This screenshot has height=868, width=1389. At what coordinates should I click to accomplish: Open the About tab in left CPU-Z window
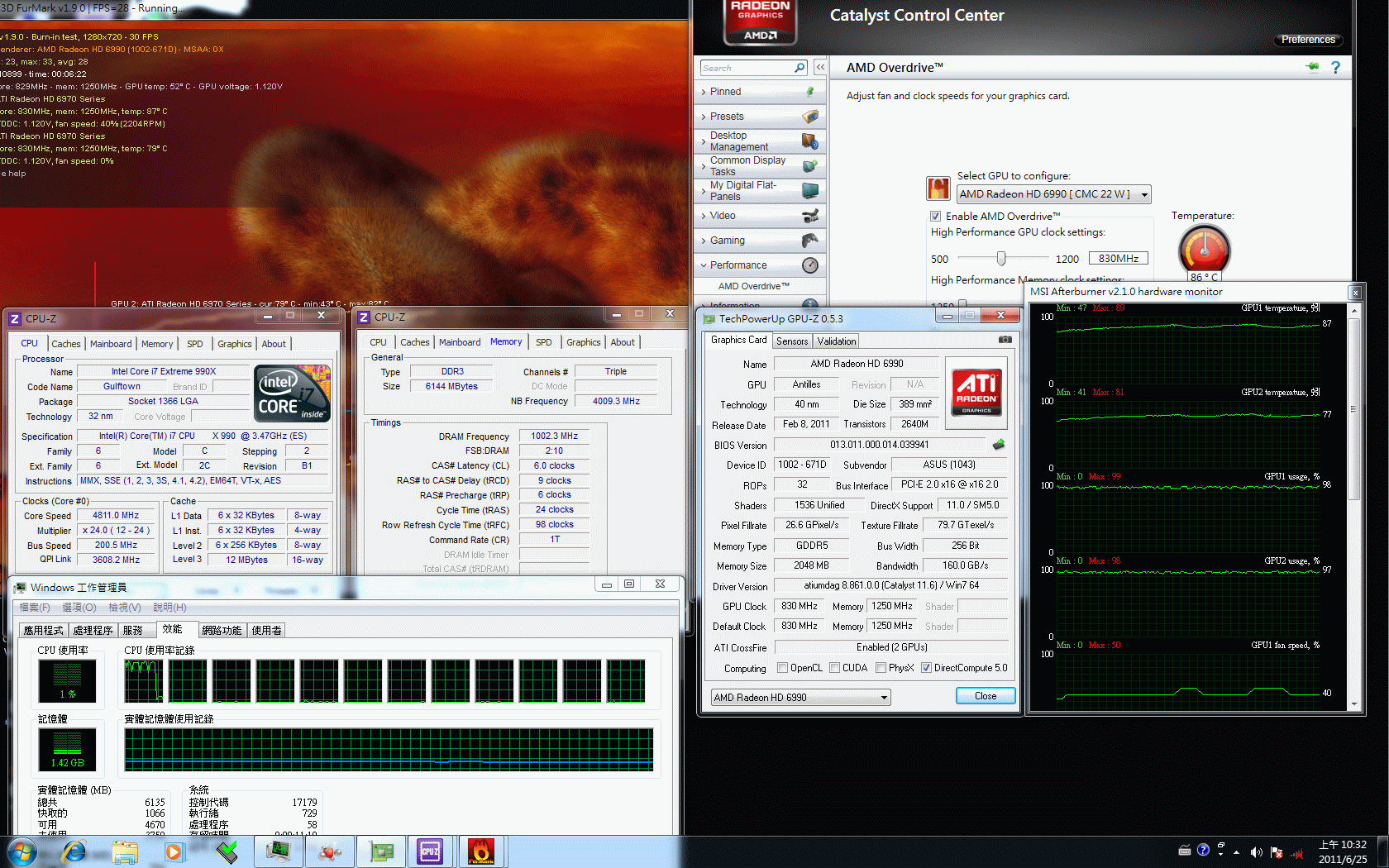click(x=274, y=344)
